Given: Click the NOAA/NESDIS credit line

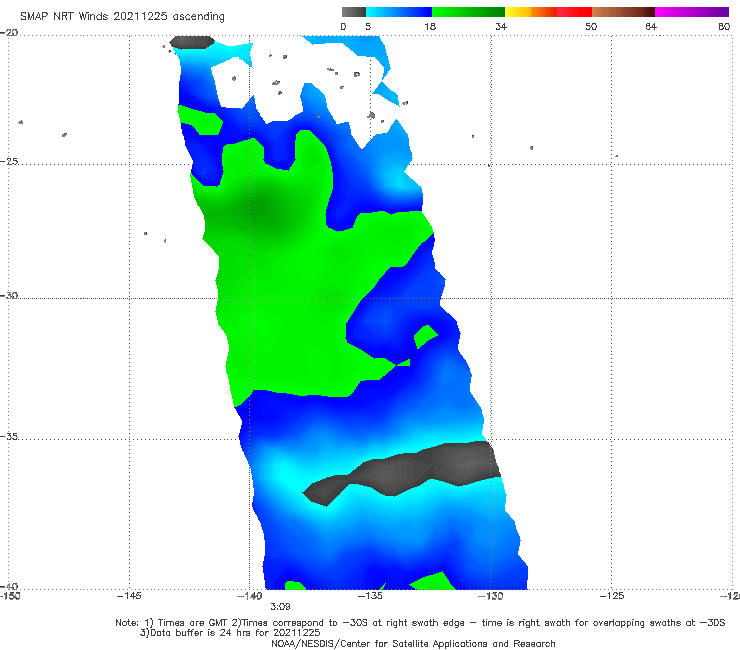Looking at the screenshot, I should pyautogui.click(x=413, y=644).
